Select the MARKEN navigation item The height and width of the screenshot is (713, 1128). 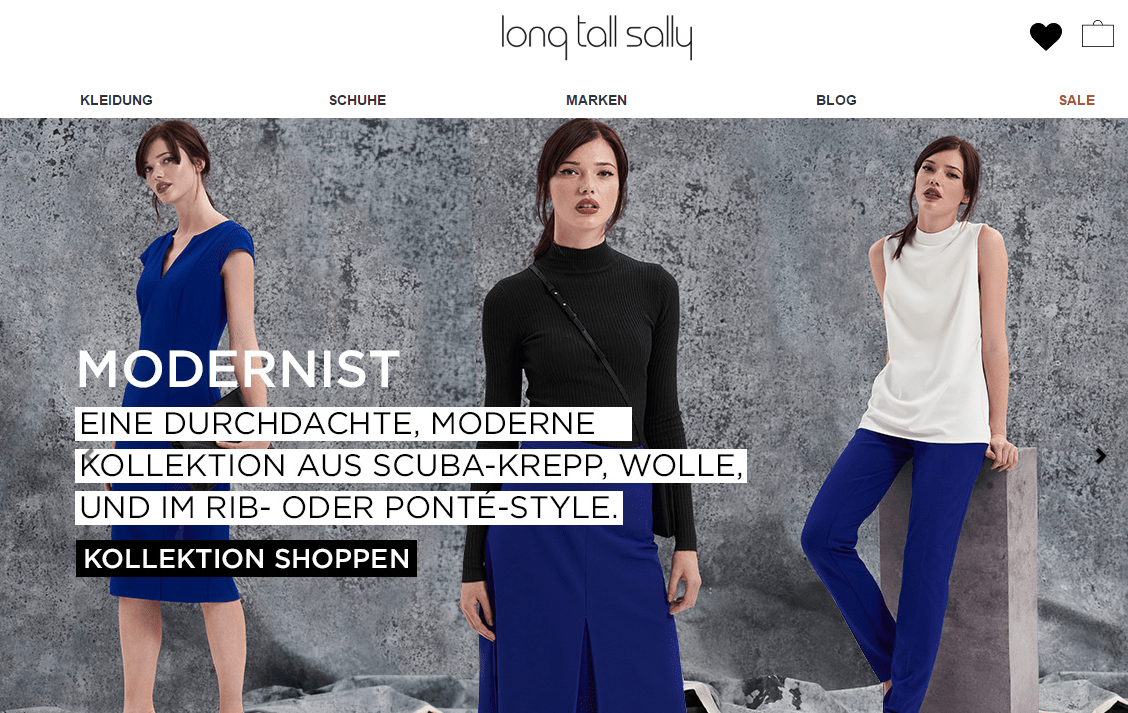[x=596, y=100]
